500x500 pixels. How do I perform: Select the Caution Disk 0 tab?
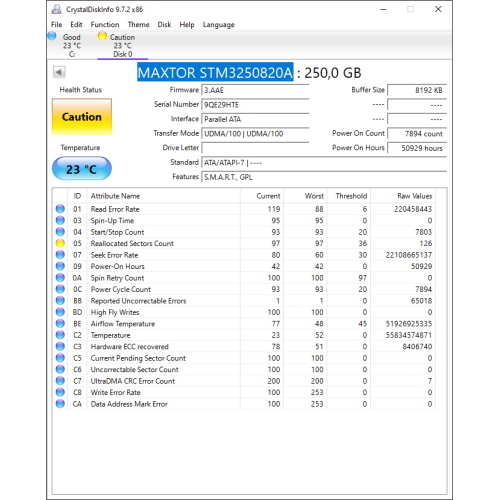pos(122,45)
